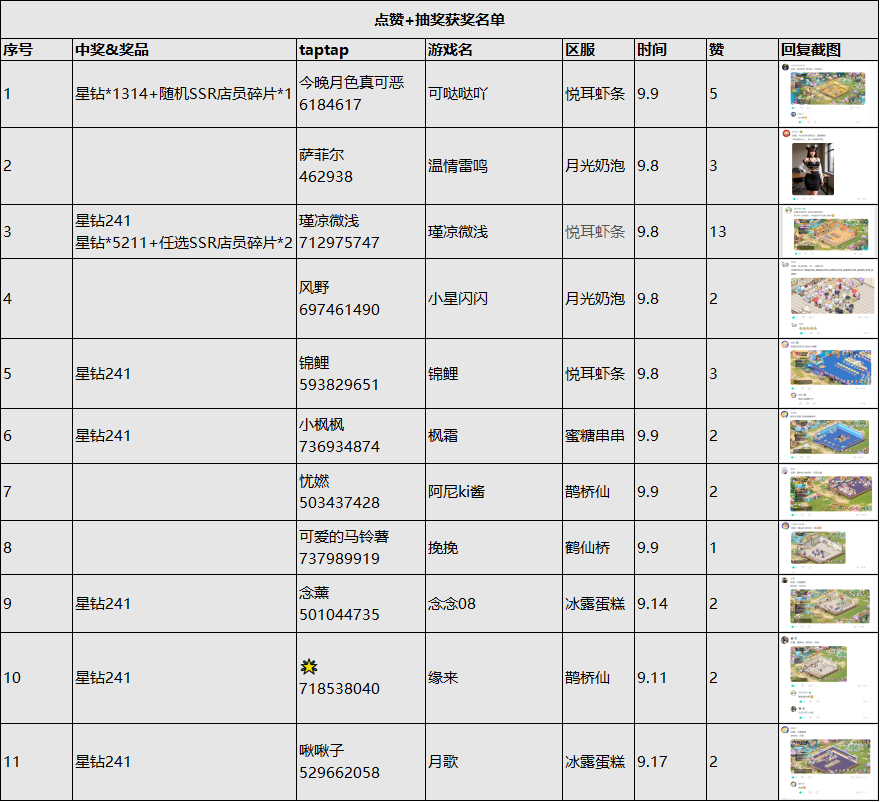Click the 冰露蛋糕 cell in row 9

(598, 604)
